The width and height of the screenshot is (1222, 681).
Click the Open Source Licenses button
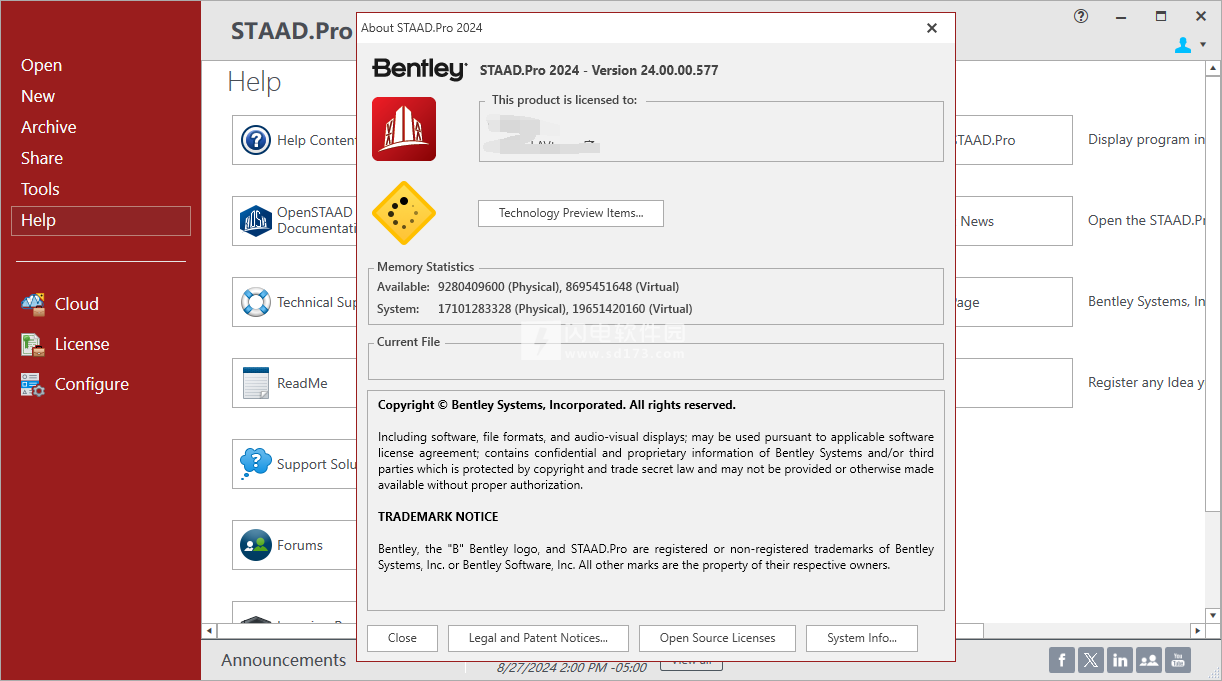[717, 638]
